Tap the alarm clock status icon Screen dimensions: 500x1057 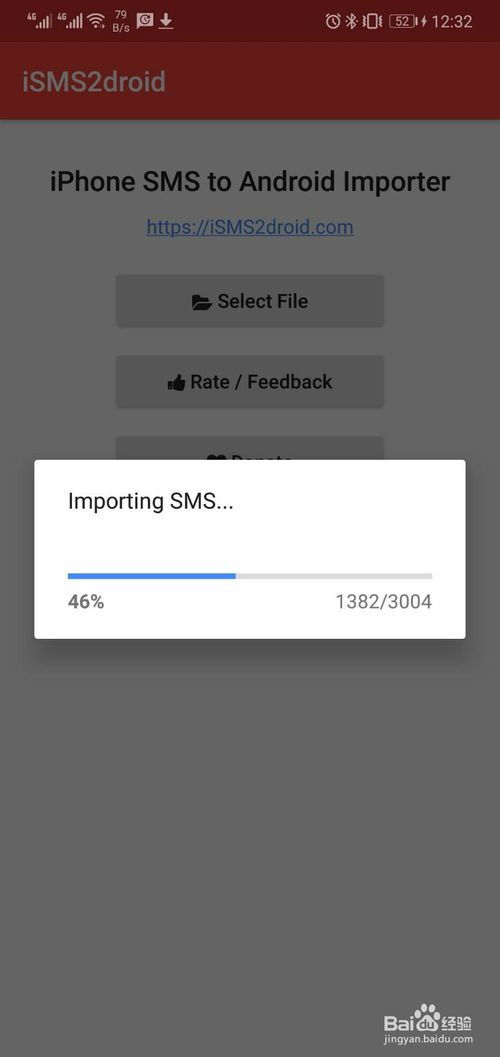pyautogui.click(x=333, y=22)
